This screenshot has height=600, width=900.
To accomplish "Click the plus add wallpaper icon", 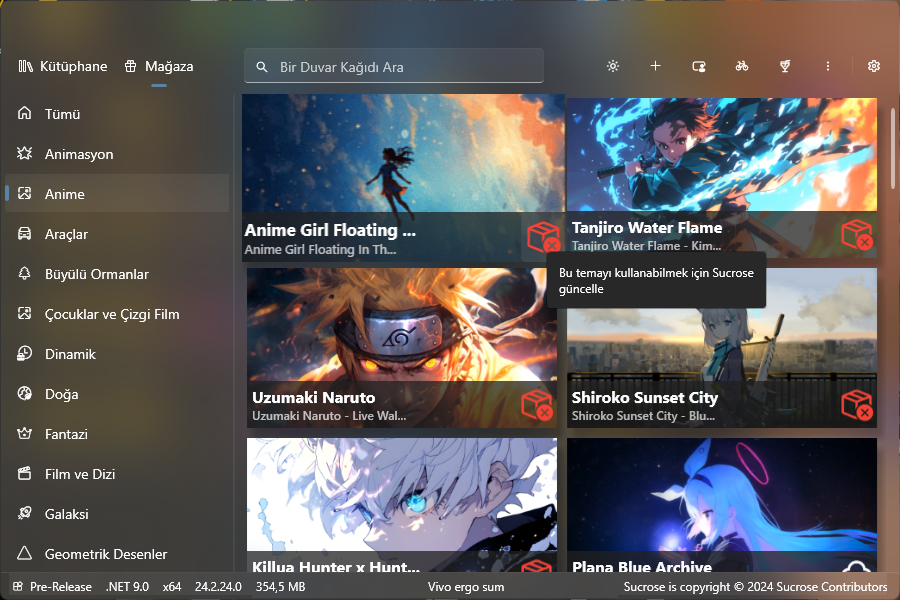I will [x=655, y=66].
